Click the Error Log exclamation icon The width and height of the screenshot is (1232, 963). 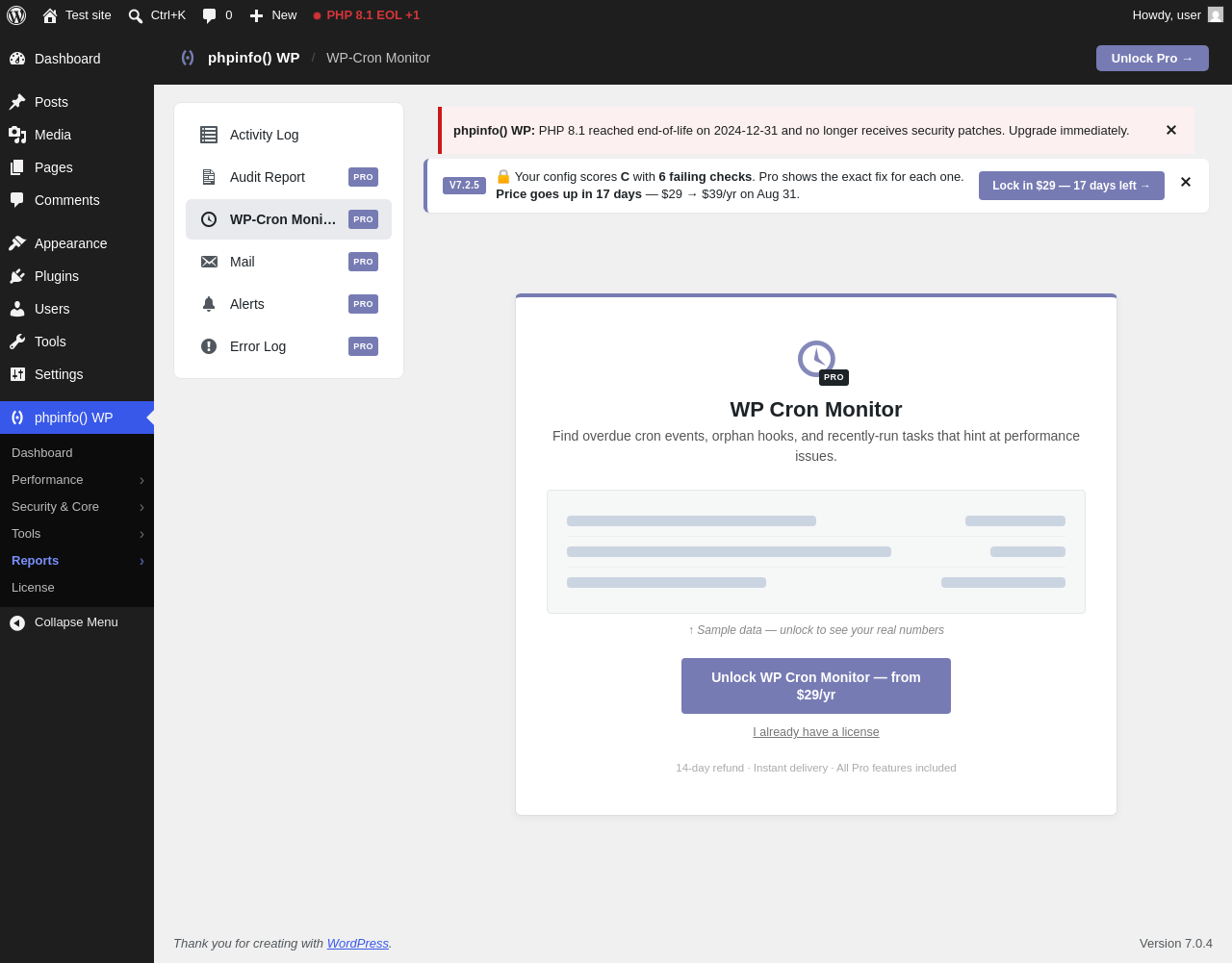[x=209, y=346]
